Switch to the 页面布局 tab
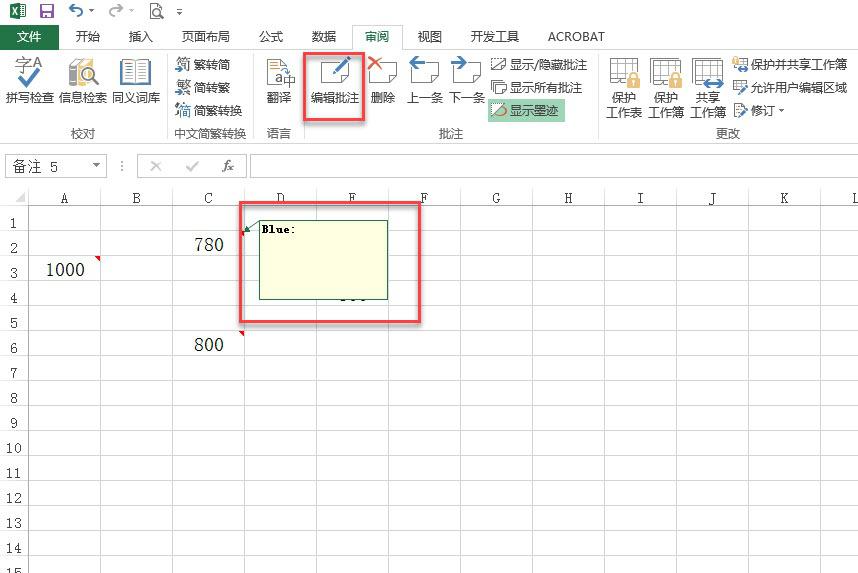The height and width of the screenshot is (573, 858). click(x=206, y=37)
